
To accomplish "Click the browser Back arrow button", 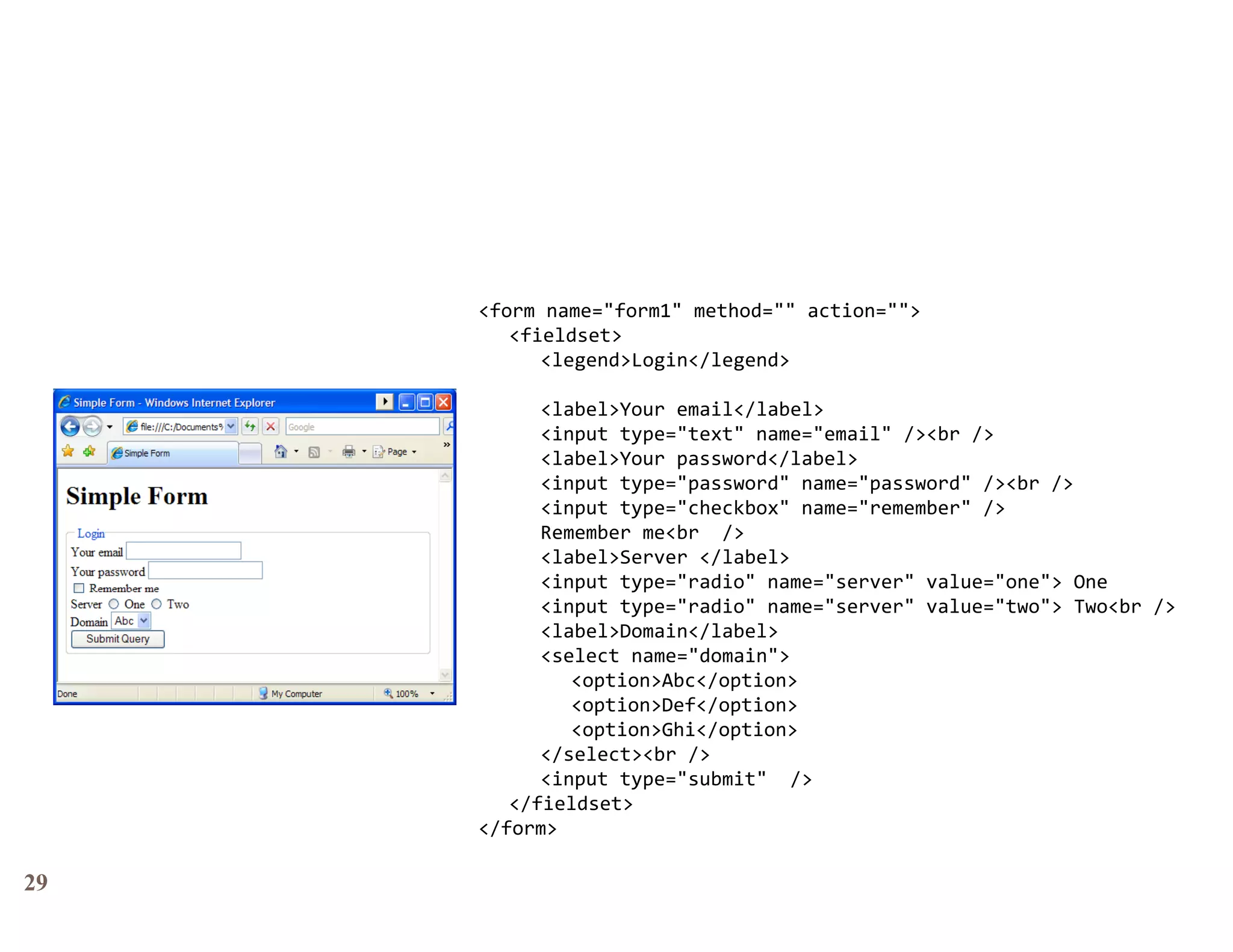I will [x=70, y=427].
